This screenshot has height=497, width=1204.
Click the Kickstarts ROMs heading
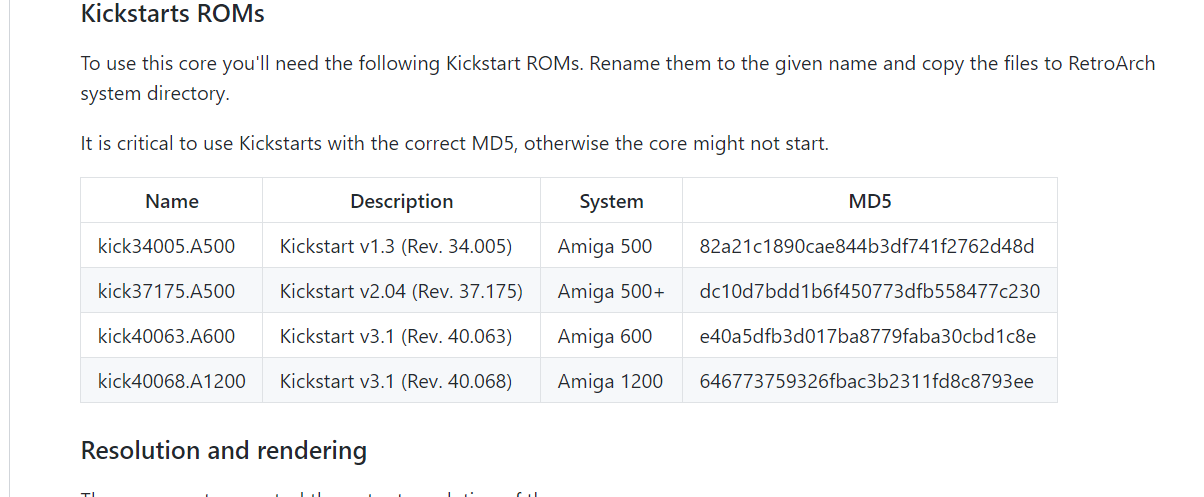click(172, 15)
